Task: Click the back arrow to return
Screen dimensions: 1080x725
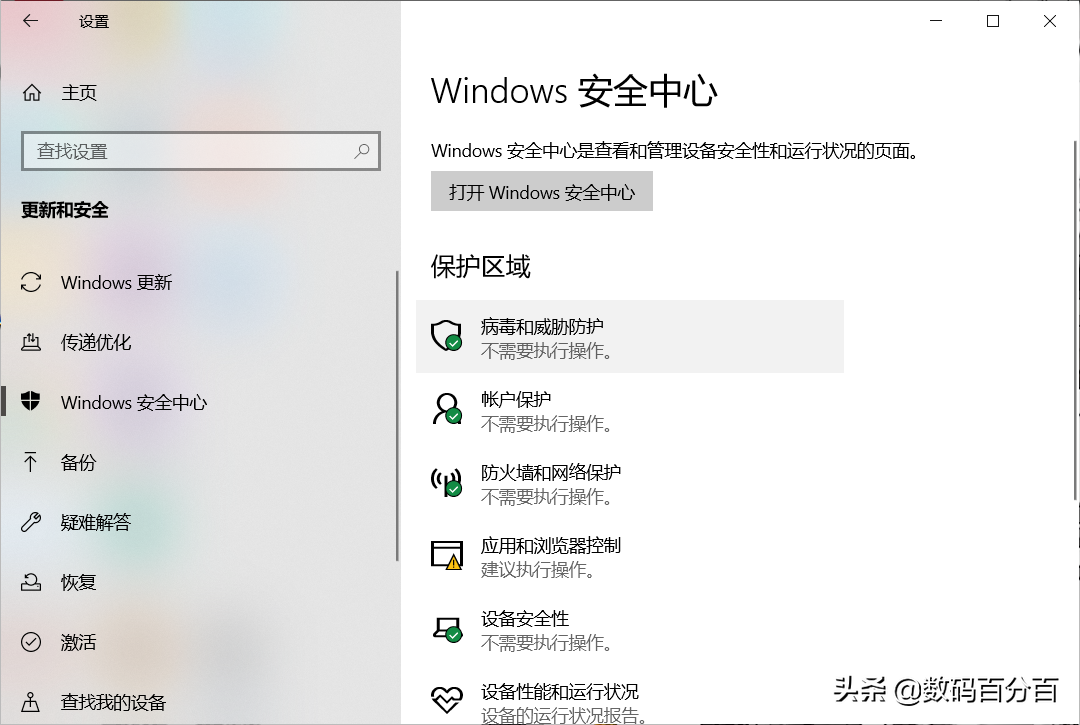Action: click(27, 20)
